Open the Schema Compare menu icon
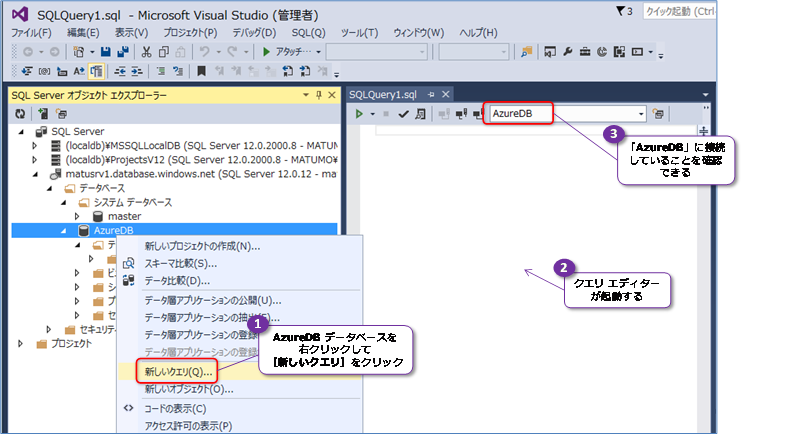This screenshot has height=435, width=800. click(x=129, y=263)
